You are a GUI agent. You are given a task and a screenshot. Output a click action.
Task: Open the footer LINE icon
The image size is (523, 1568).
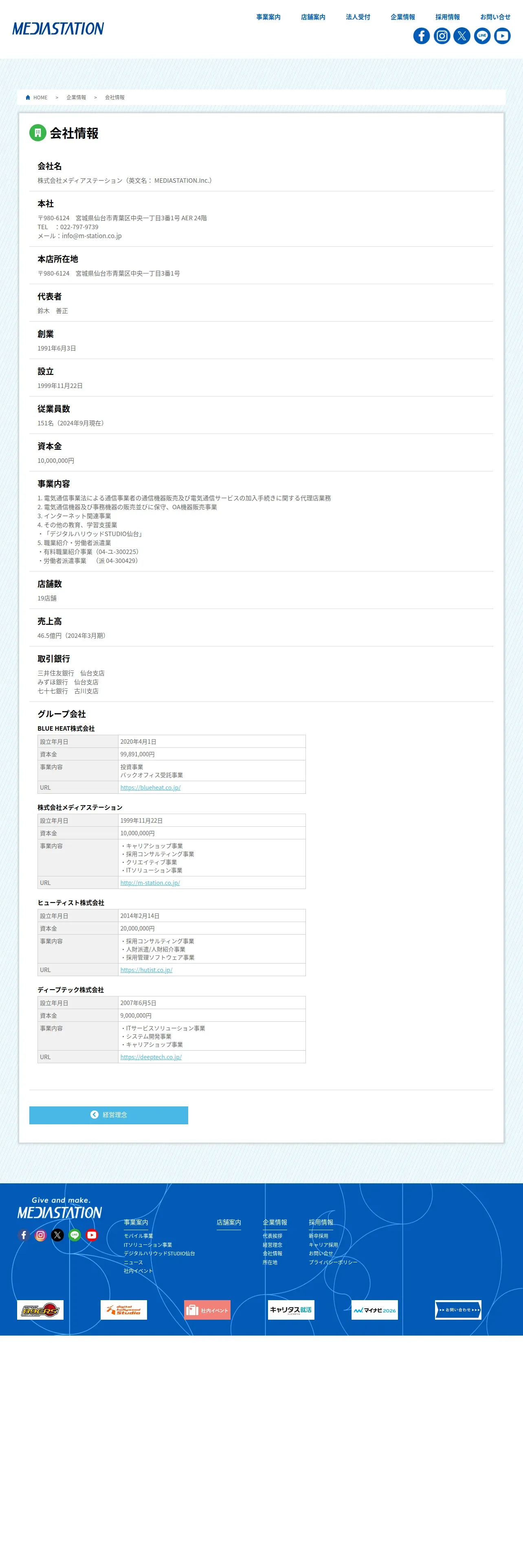(75, 1235)
